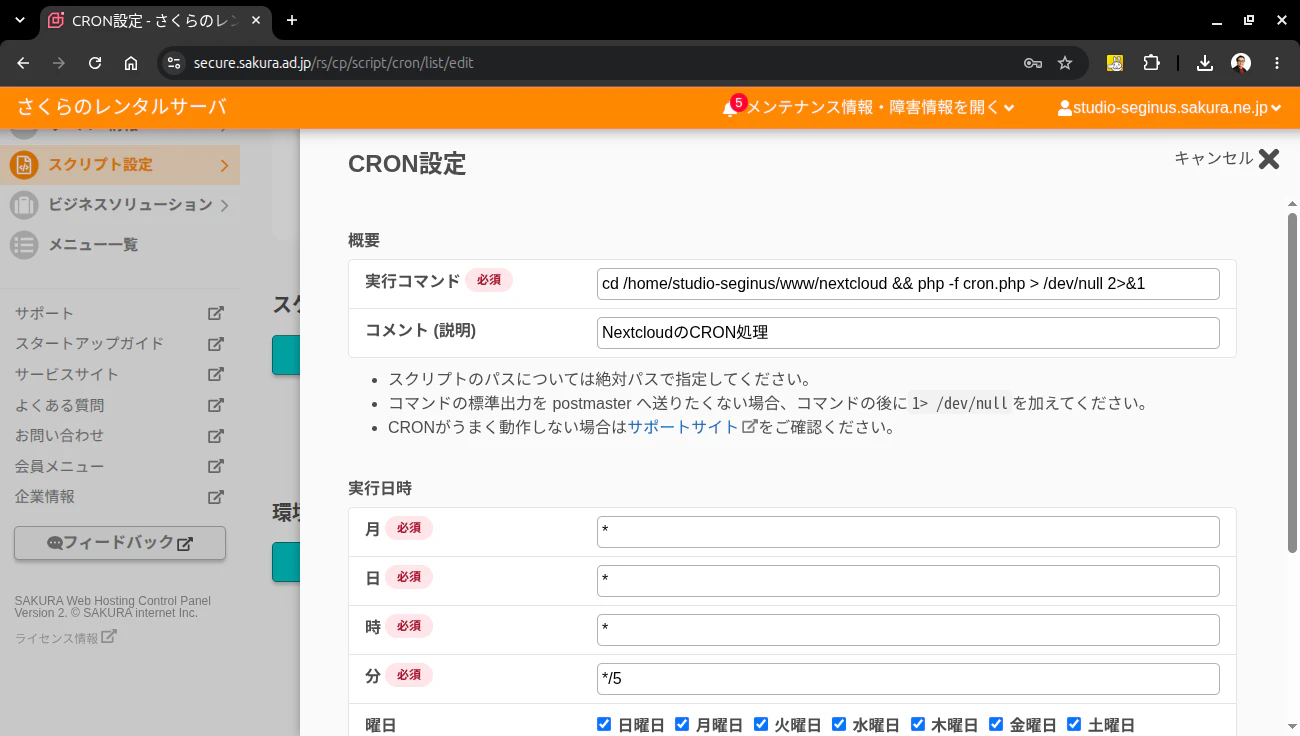The image size is (1300, 736).
Task: Open the Chrome profile avatar
Action: (x=1241, y=63)
